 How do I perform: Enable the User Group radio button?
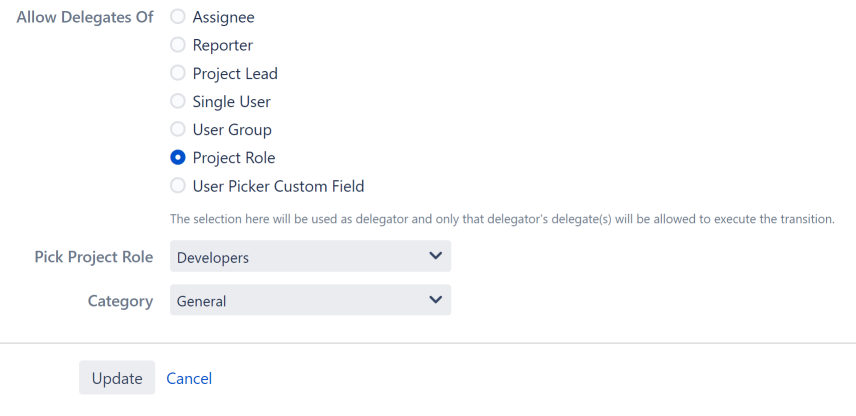coord(178,129)
